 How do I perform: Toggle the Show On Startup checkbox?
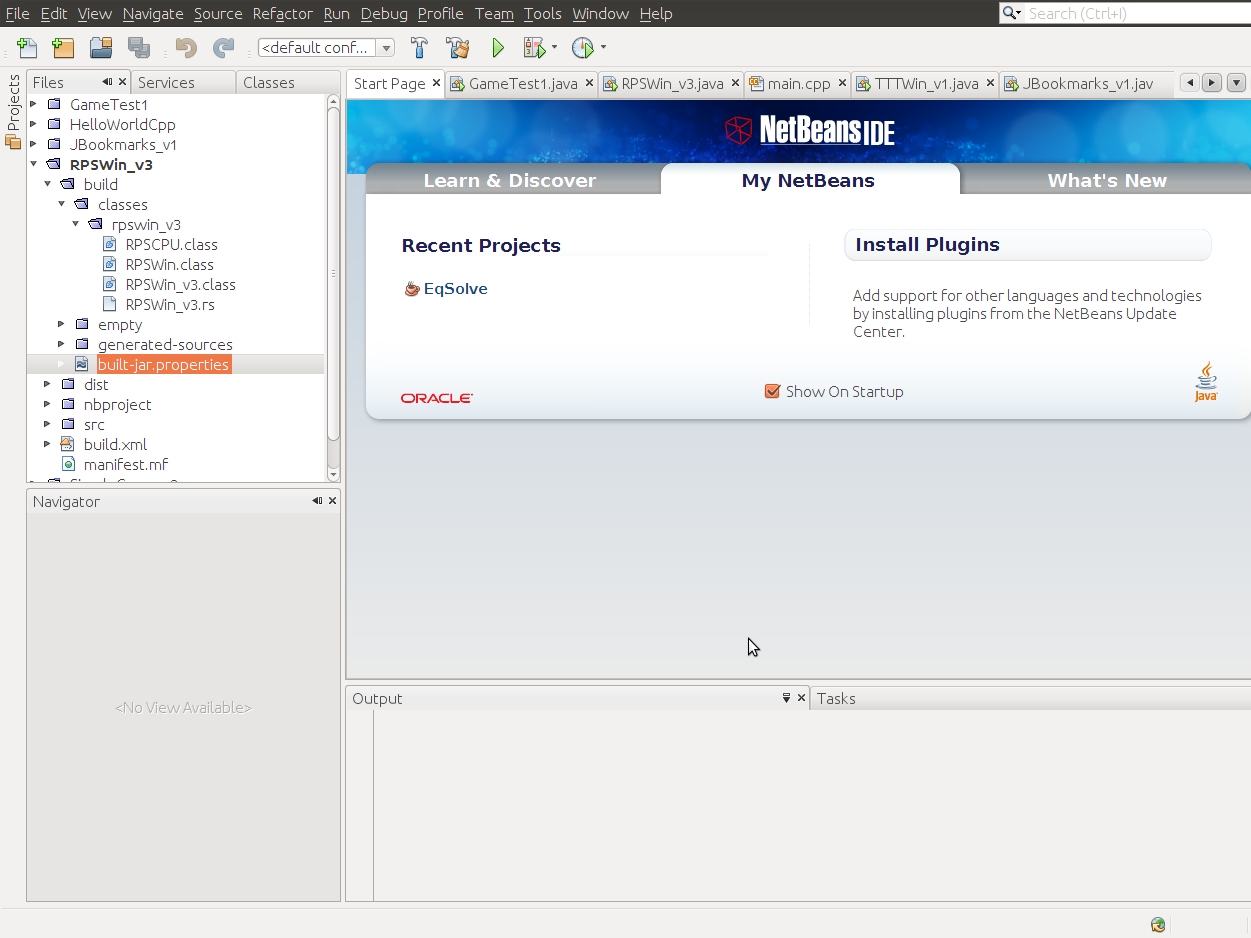(x=772, y=391)
